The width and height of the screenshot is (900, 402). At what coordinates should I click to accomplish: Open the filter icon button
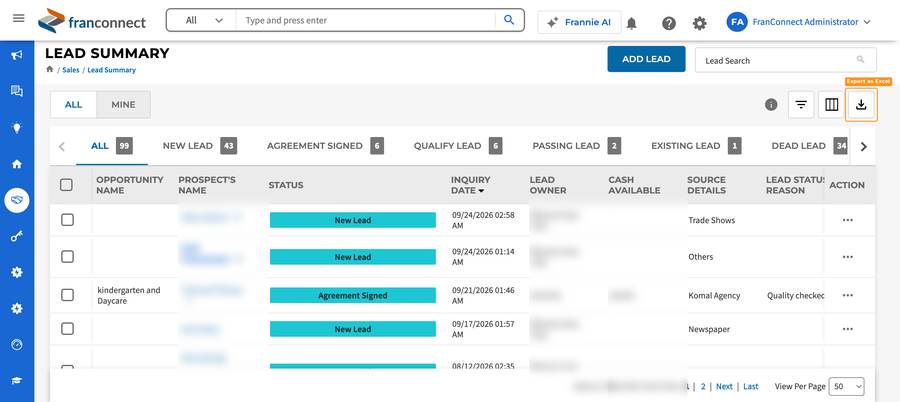click(x=801, y=105)
